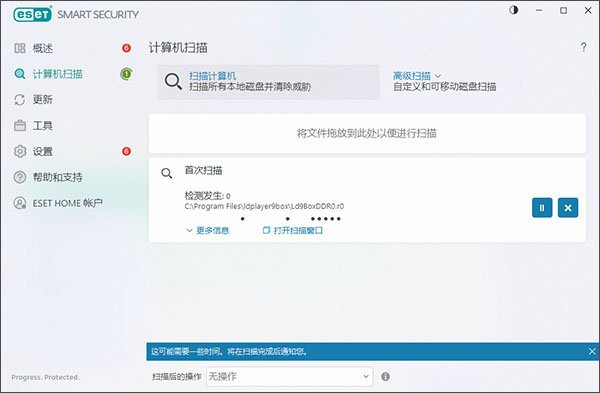The width and height of the screenshot is (600, 393).
Task: Cancel the running scan with X button
Action: pyautogui.click(x=568, y=208)
